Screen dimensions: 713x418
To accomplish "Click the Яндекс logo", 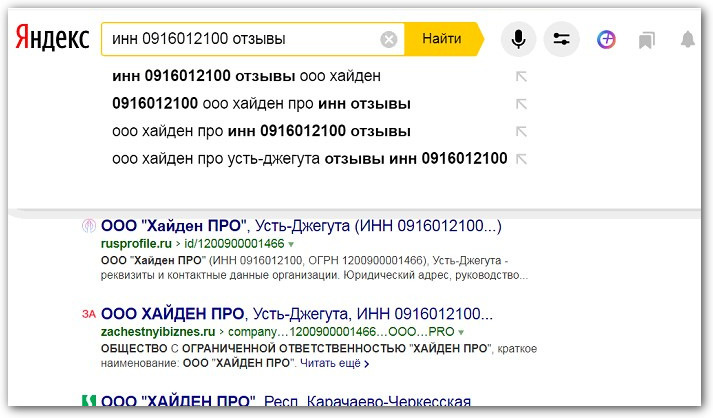I will point(52,38).
